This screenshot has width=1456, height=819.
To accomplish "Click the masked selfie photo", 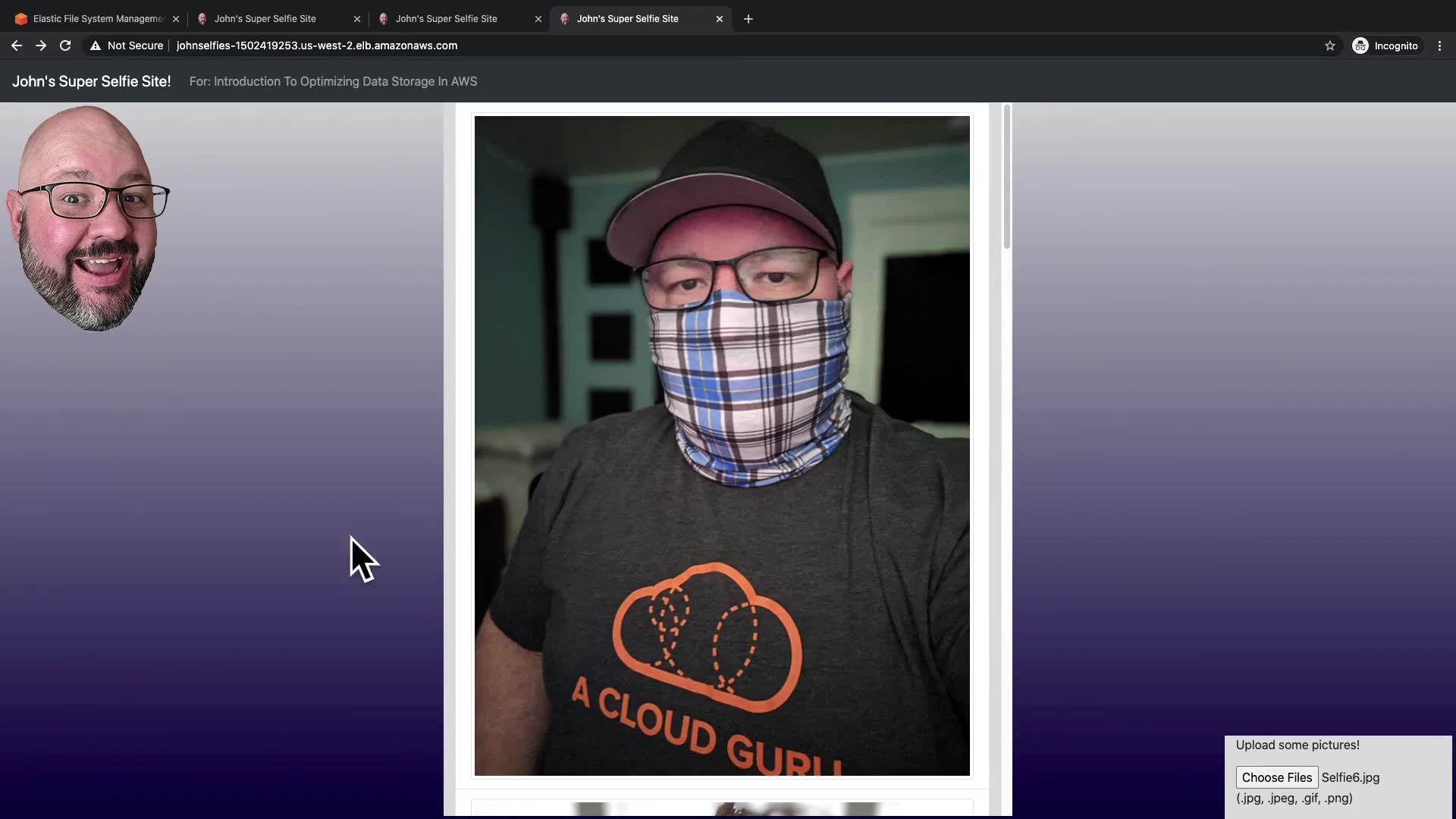I will click(721, 445).
